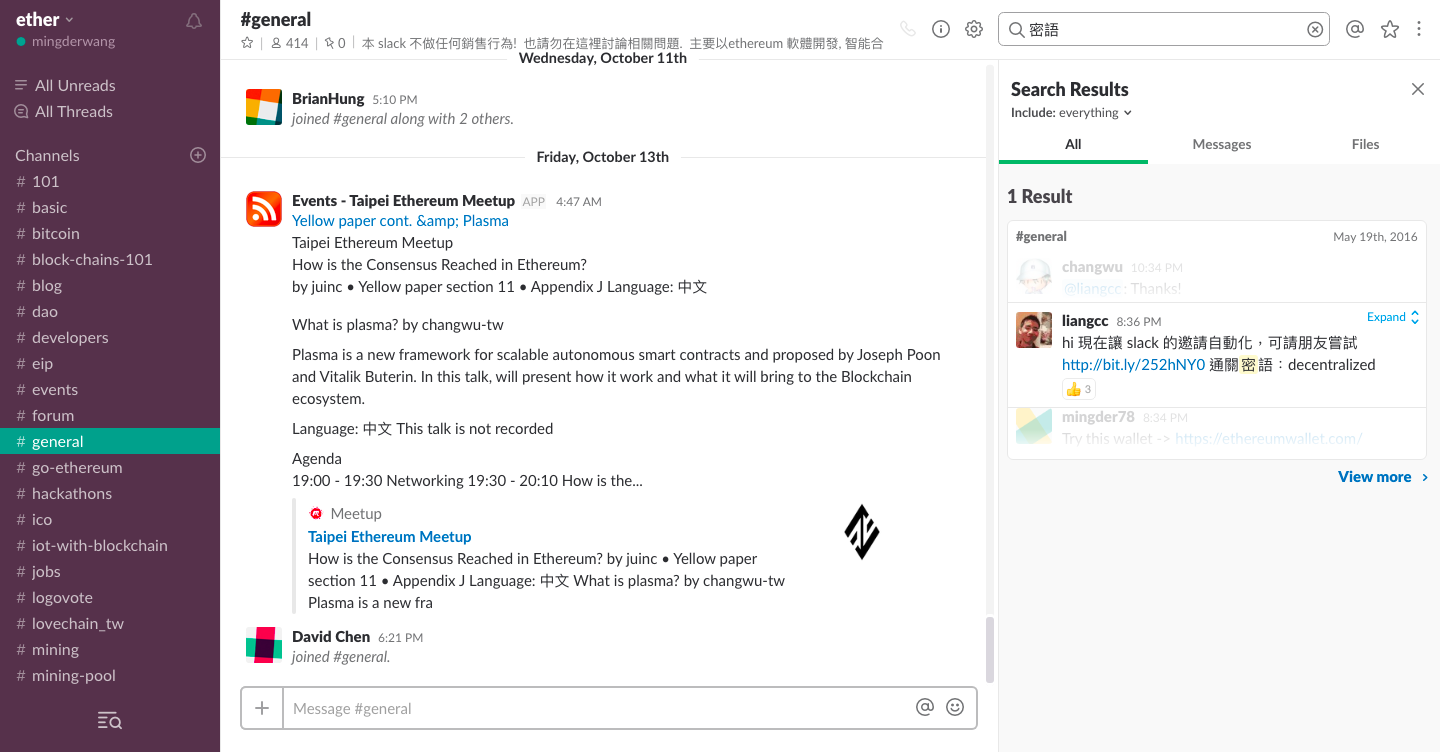The width and height of the screenshot is (1440, 752).
Task: Open the quick switcher icon in sidebar
Action: click(110, 720)
